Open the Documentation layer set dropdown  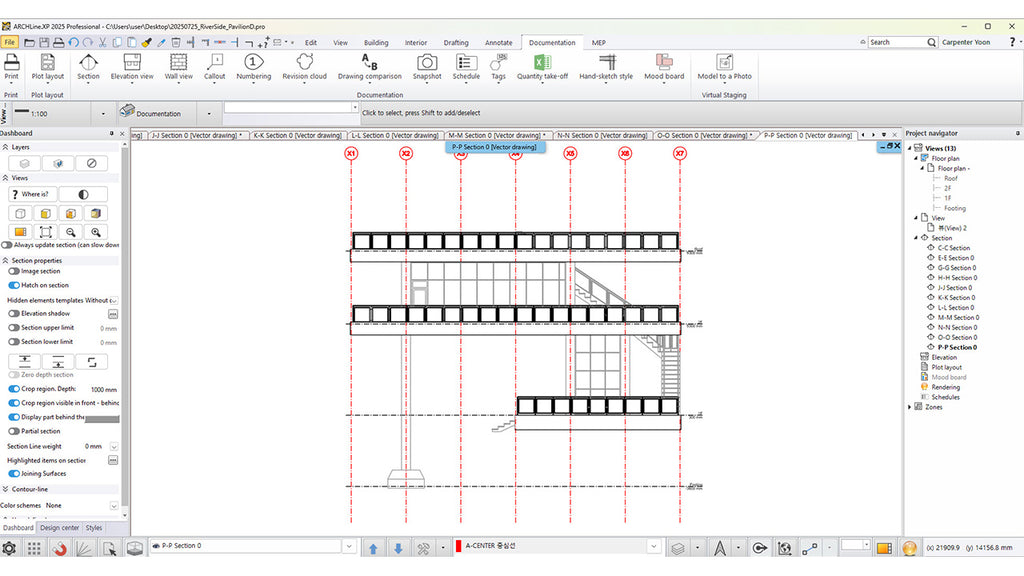coord(209,114)
